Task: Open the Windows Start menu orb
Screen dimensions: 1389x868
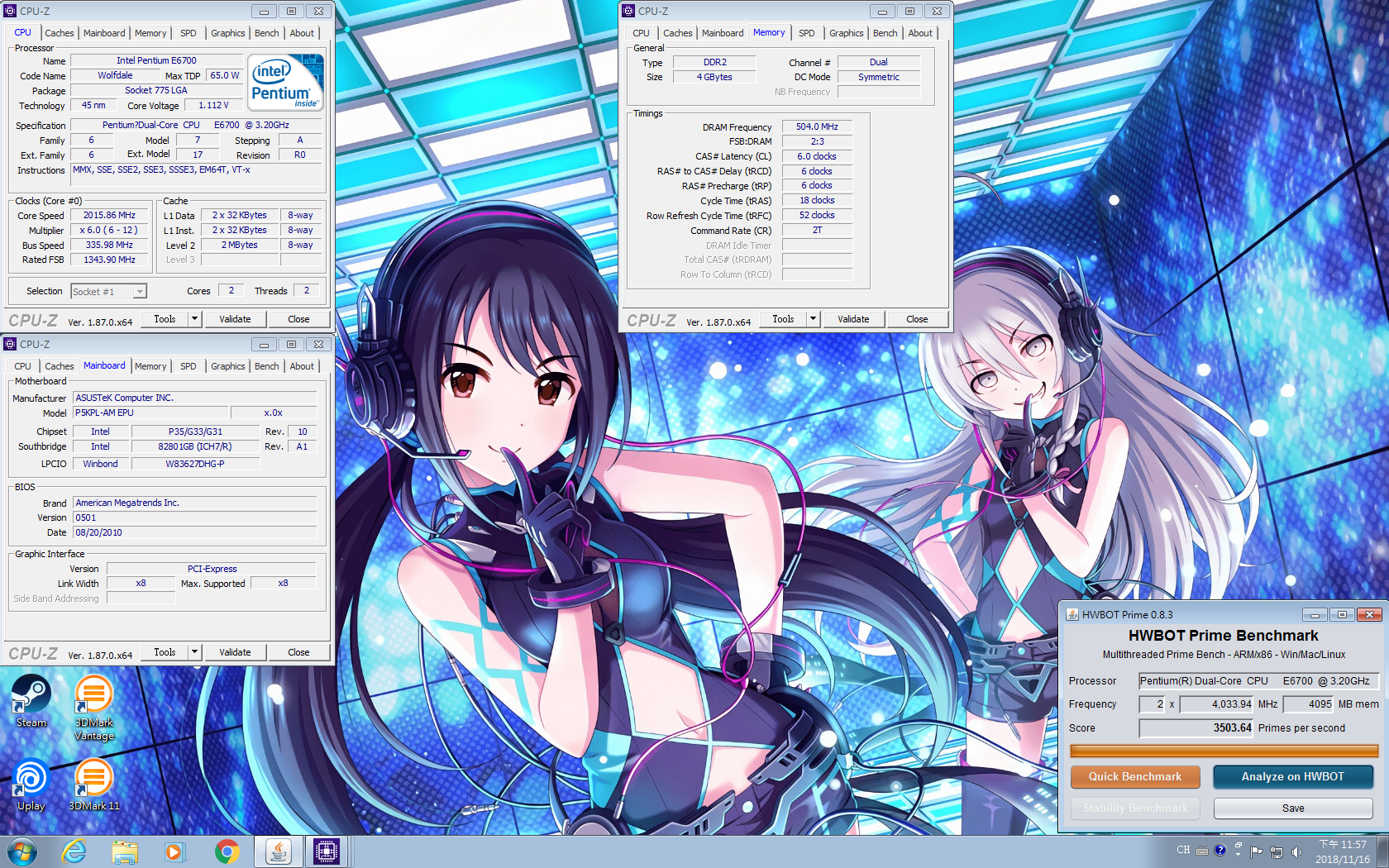Action: pyautogui.click(x=22, y=851)
